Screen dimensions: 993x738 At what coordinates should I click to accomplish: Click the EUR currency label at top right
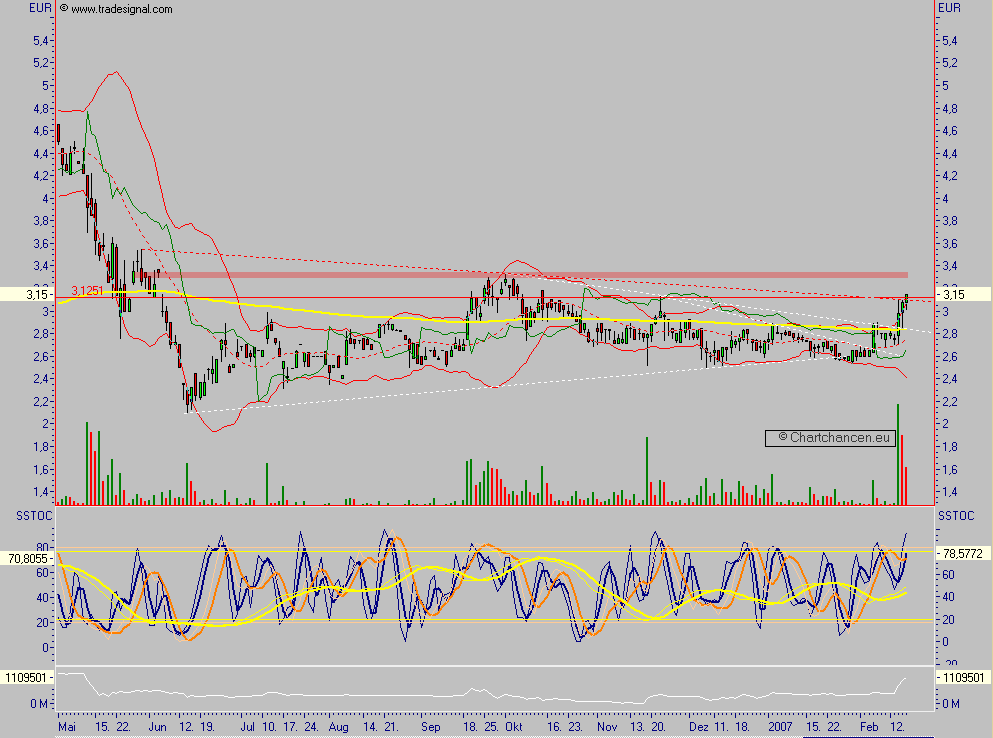click(949, 8)
